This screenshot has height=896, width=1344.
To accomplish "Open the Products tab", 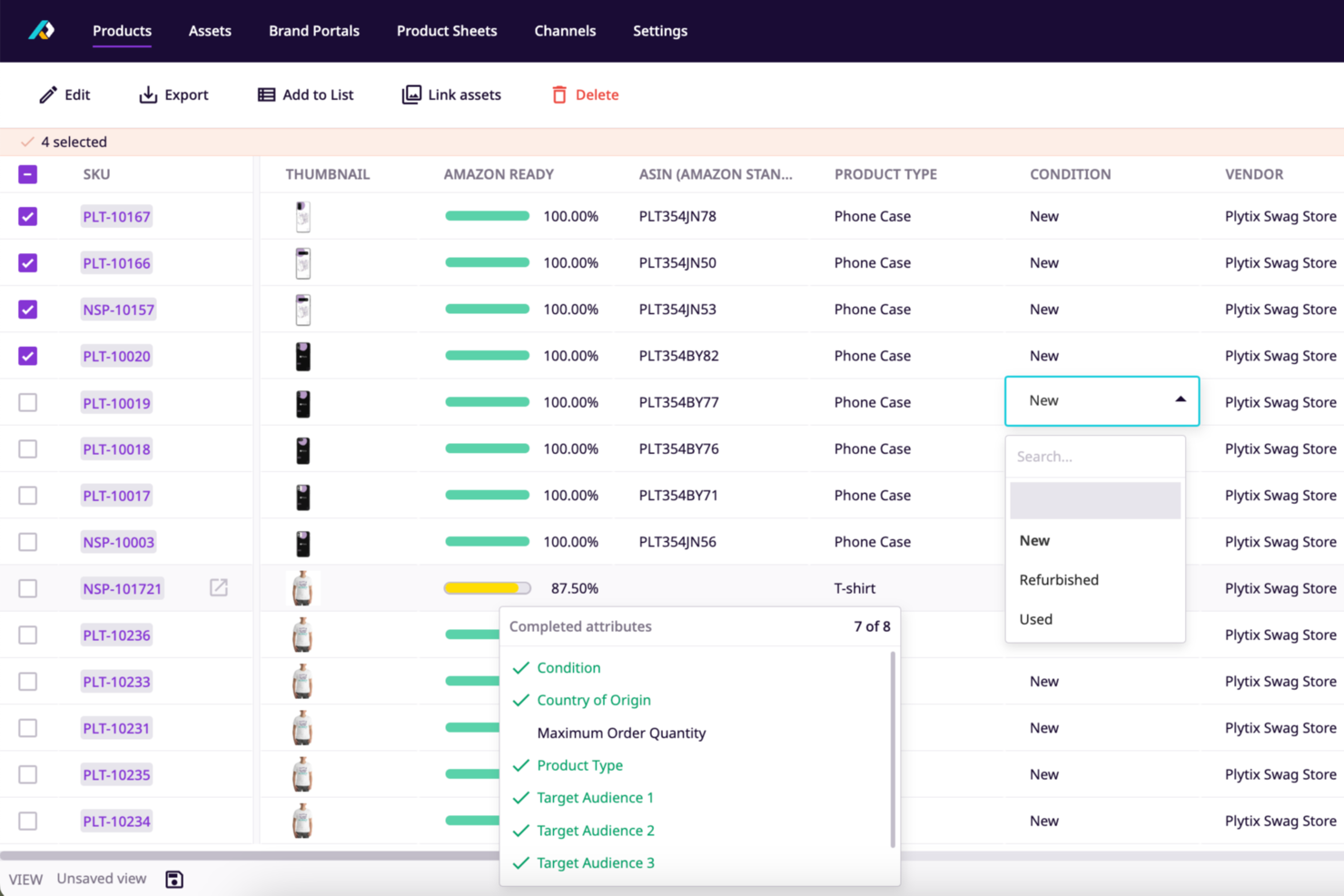I will [x=122, y=31].
